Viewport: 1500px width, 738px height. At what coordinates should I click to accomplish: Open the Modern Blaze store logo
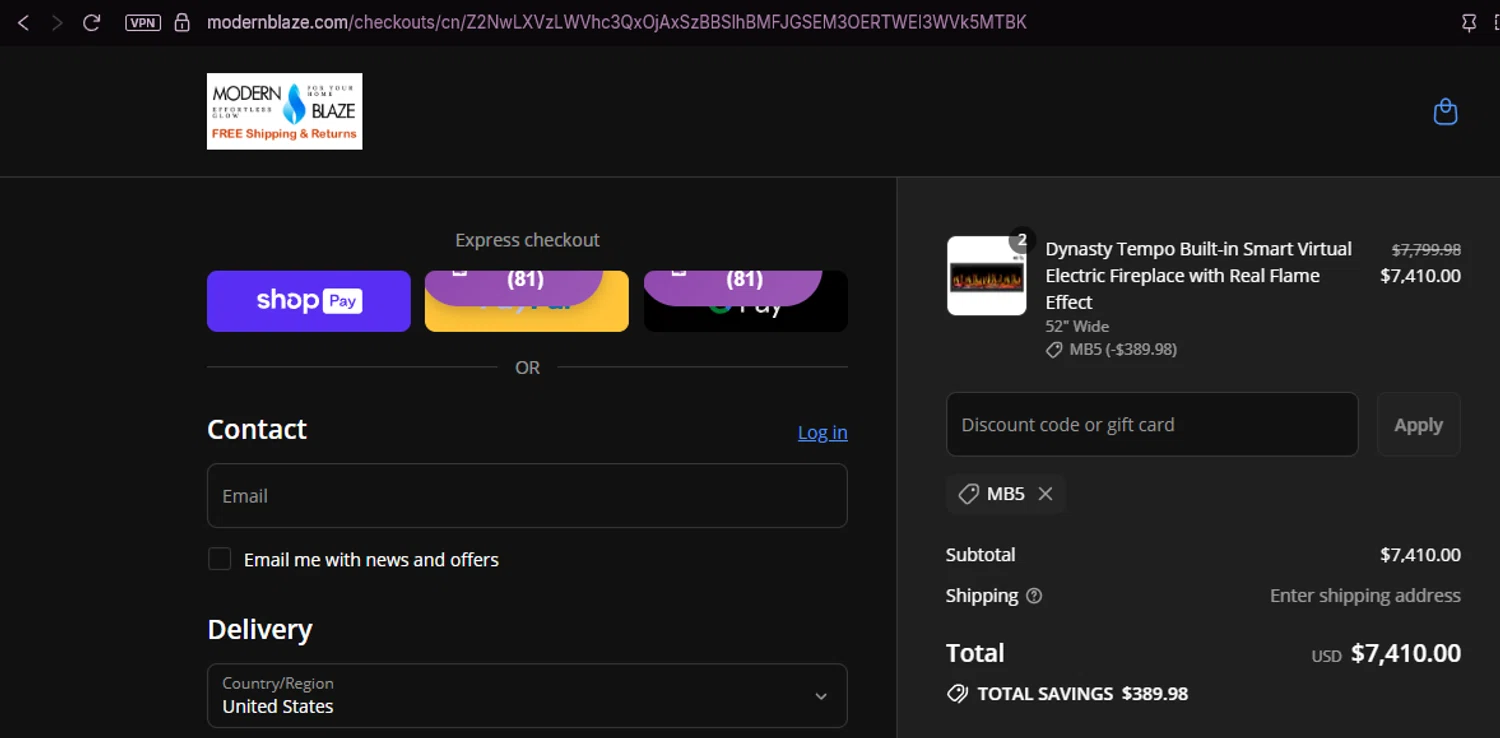click(284, 111)
